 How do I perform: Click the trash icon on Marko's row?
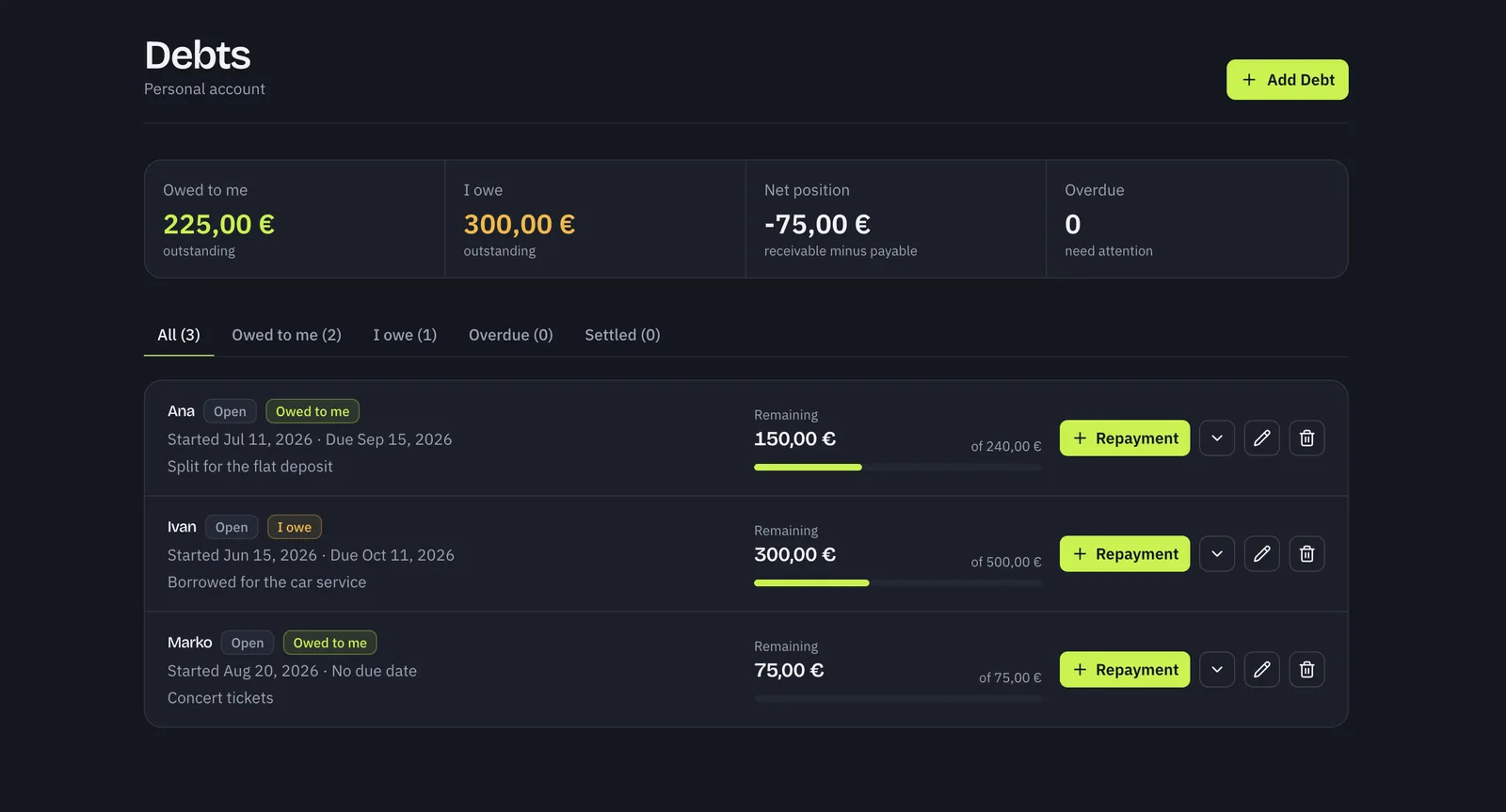click(x=1307, y=670)
